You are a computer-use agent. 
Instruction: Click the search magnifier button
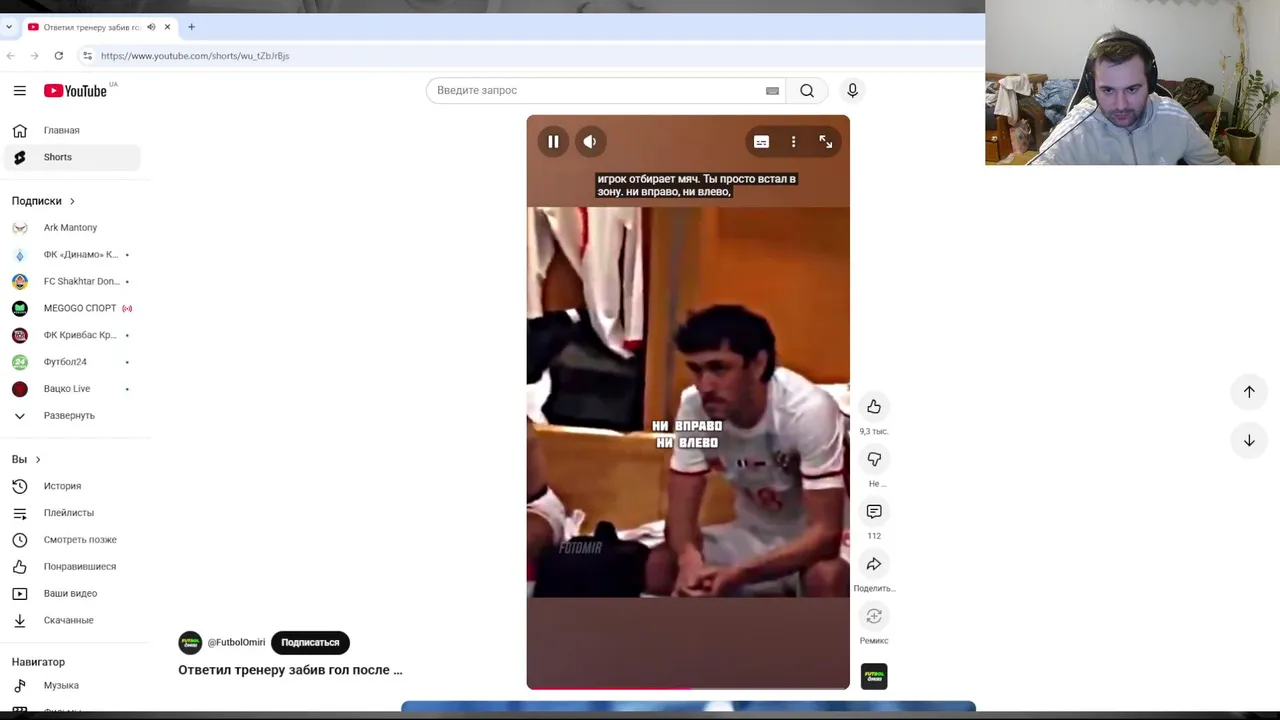[x=807, y=90]
